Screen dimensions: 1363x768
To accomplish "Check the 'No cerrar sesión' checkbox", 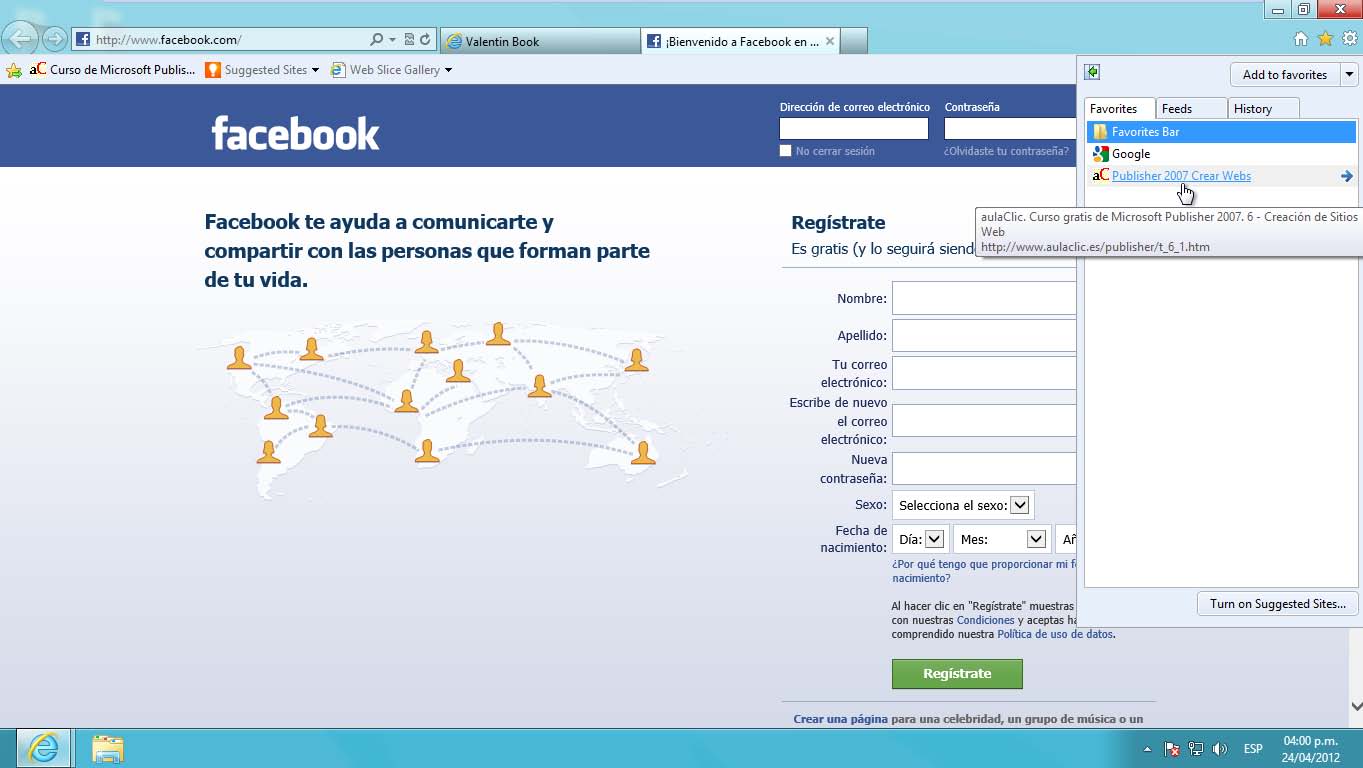I will click(785, 151).
